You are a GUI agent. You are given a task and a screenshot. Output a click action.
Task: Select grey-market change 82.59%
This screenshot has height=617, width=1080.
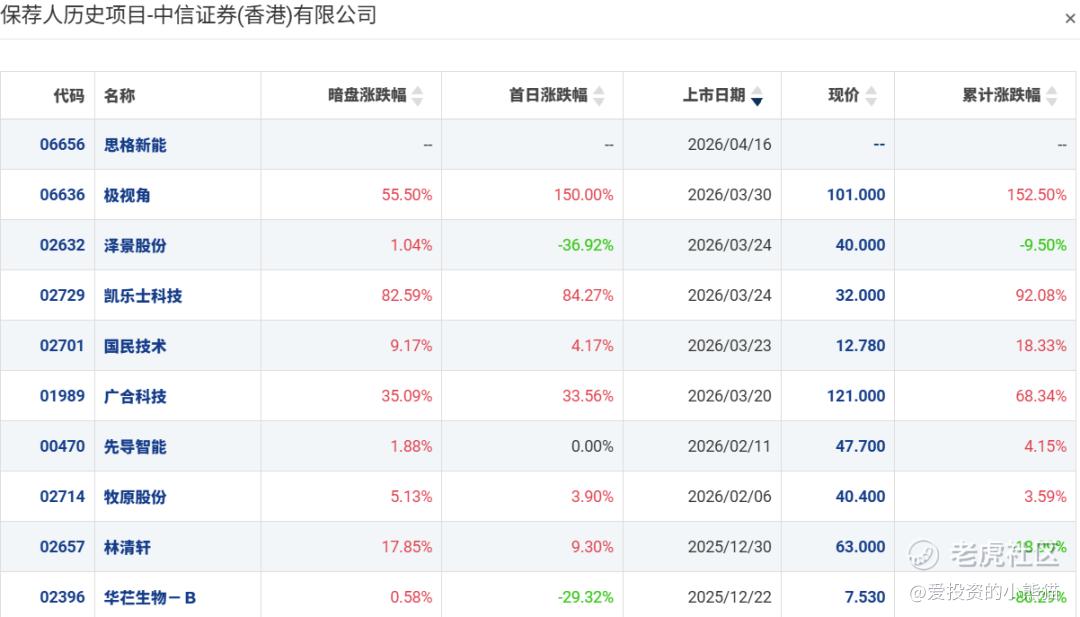point(407,295)
